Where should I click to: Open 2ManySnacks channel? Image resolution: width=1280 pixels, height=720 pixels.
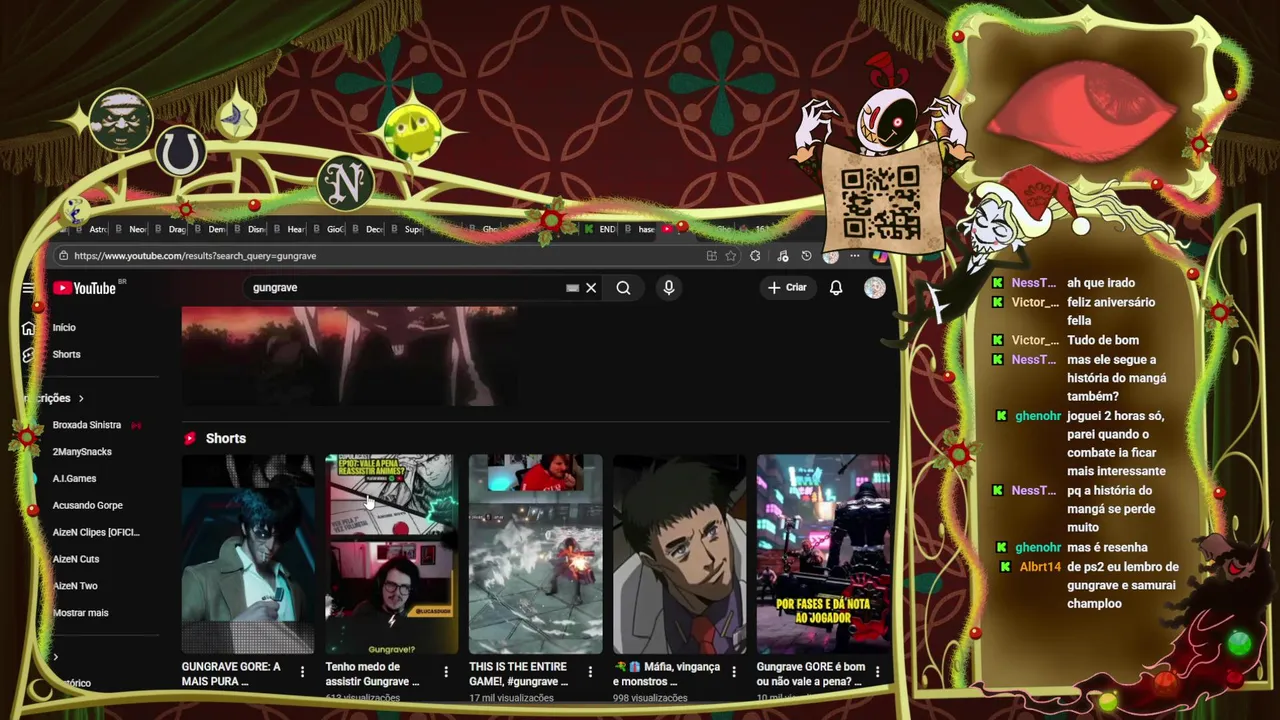(x=82, y=452)
